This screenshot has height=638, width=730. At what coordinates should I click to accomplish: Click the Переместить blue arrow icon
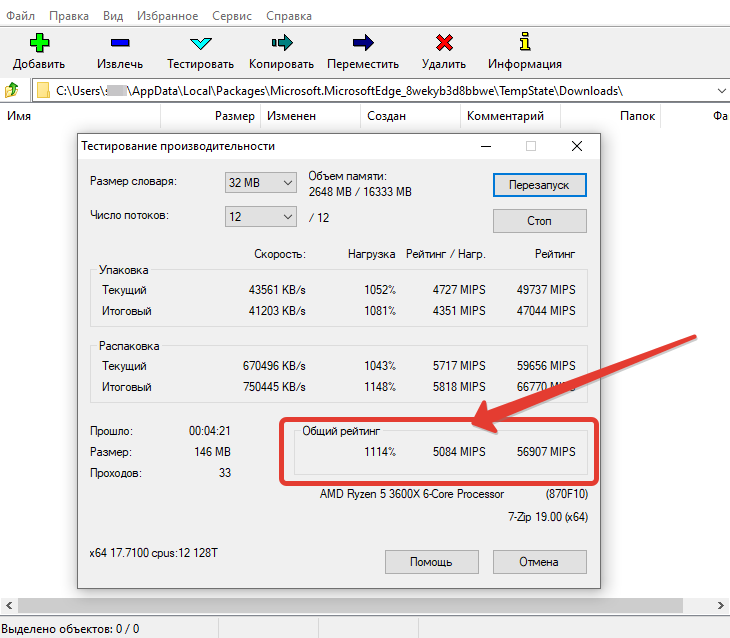363,43
